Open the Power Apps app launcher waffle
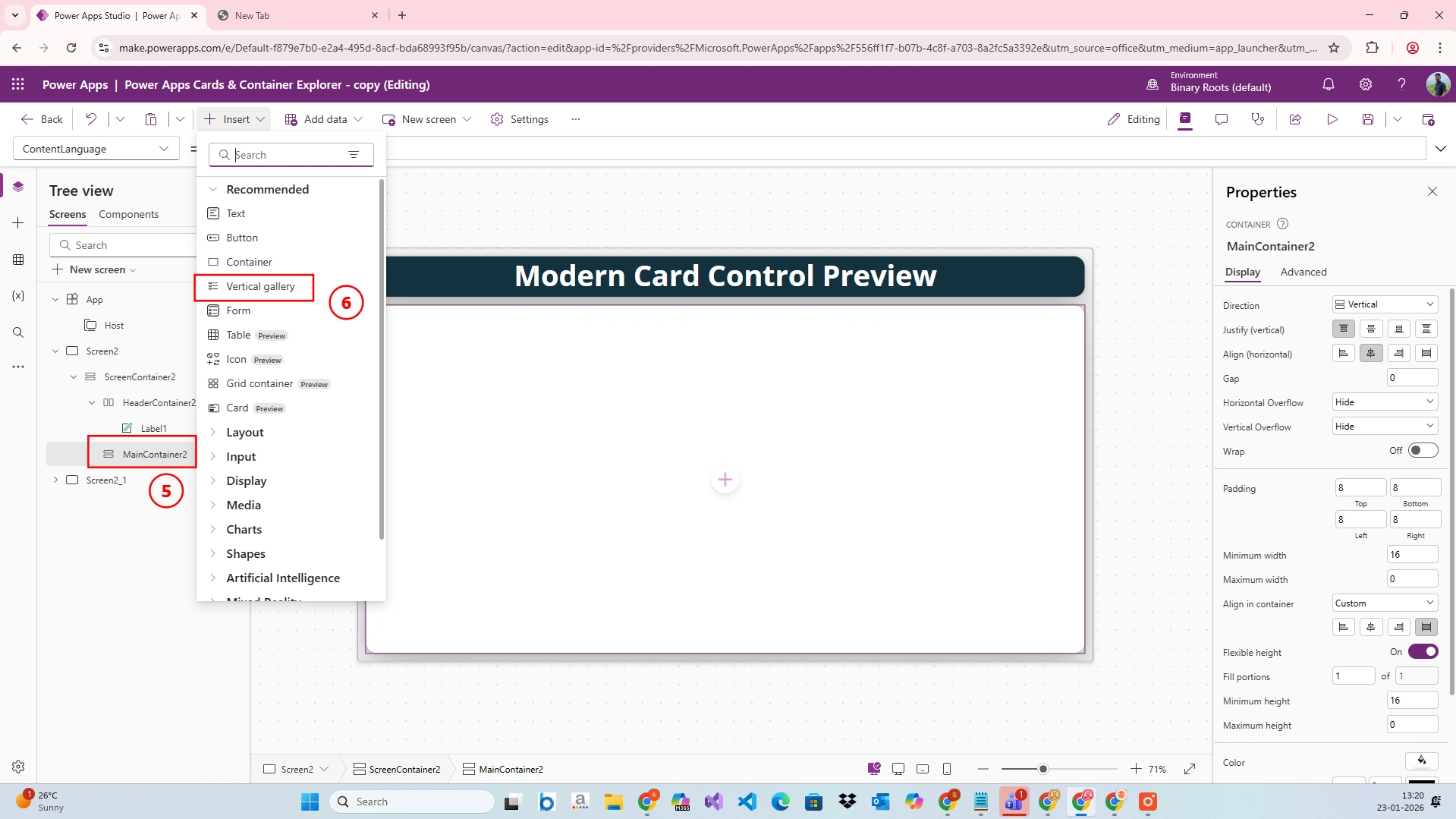Image resolution: width=1456 pixels, height=819 pixels. 18,84
